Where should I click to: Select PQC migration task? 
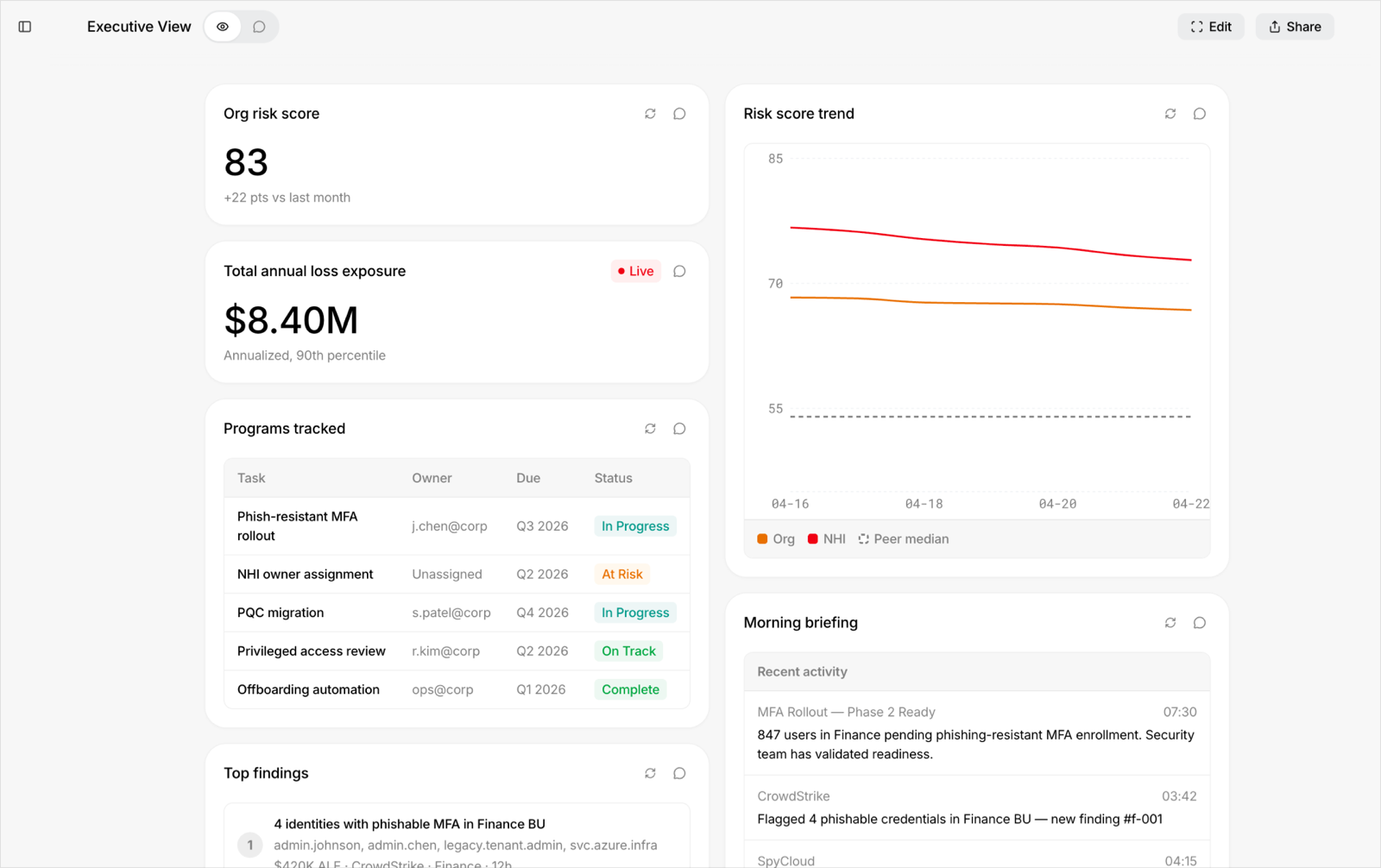[x=281, y=613]
